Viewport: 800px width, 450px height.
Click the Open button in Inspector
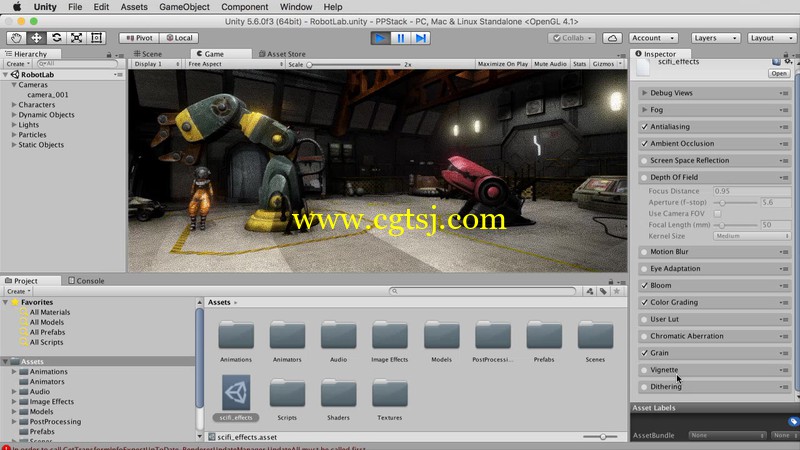(x=779, y=73)
